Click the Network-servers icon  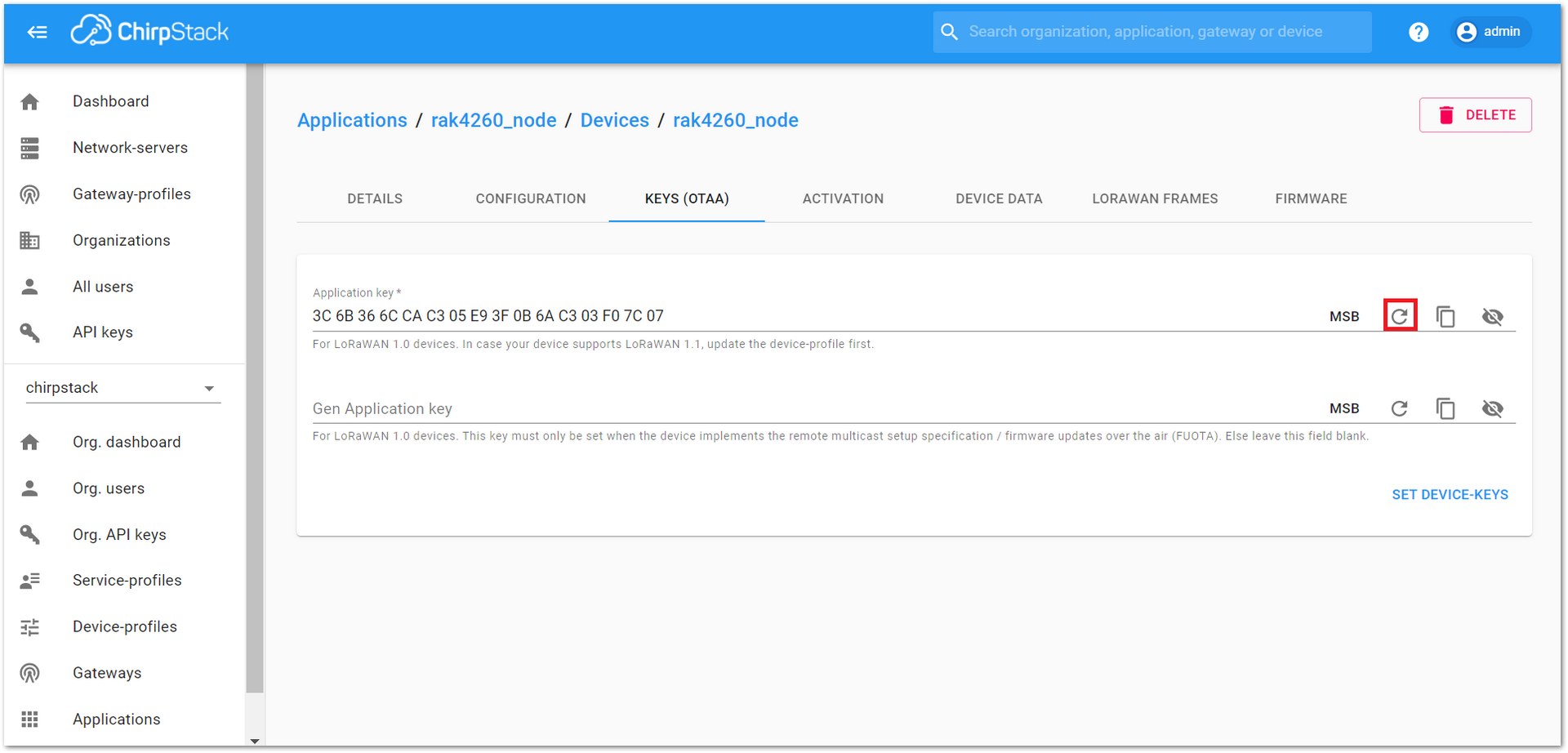click(x=30, y=148)
